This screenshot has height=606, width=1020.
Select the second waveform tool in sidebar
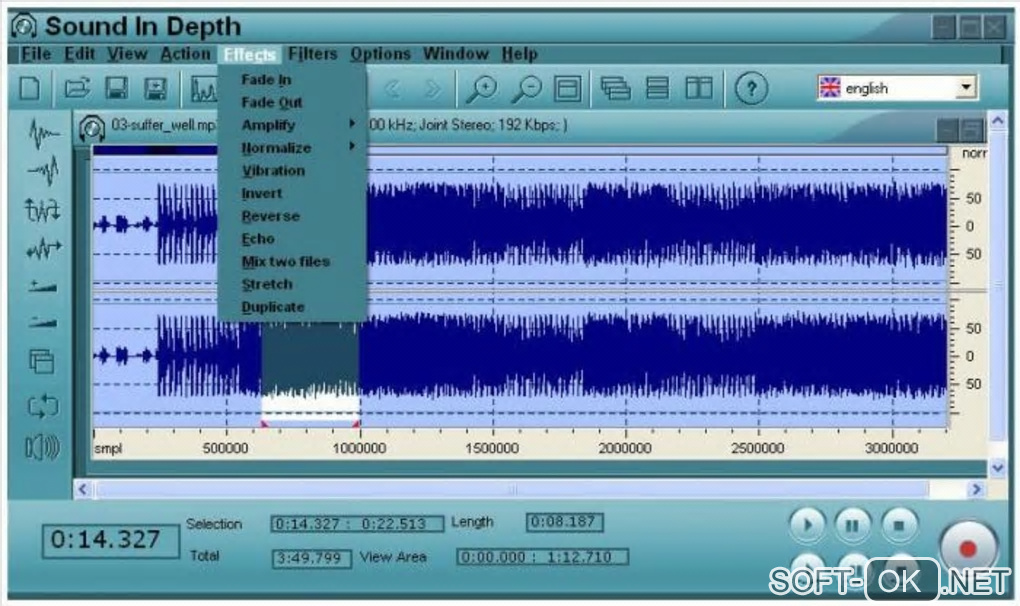coord(44,172)
